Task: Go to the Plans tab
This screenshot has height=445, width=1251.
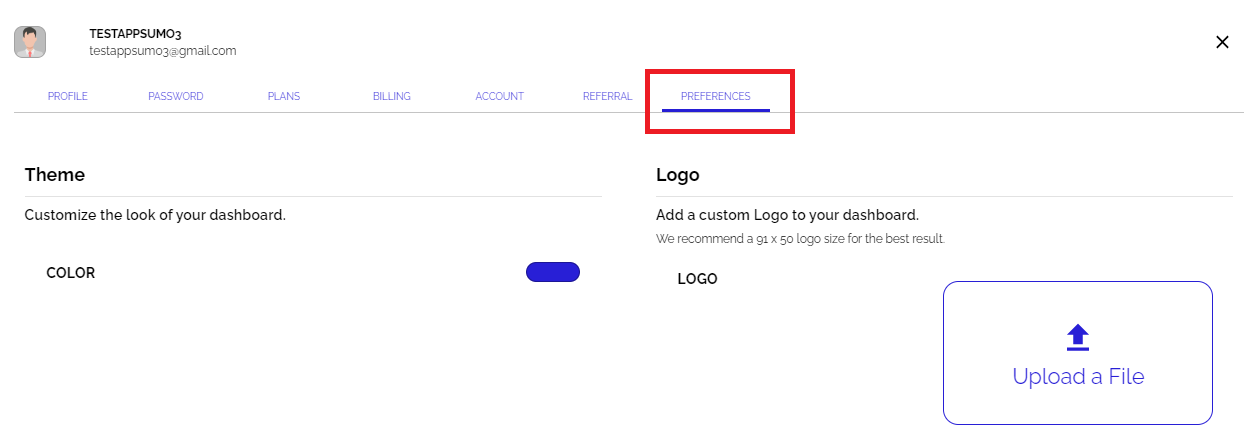Action: pyautogui.click(x=284, y=97)
